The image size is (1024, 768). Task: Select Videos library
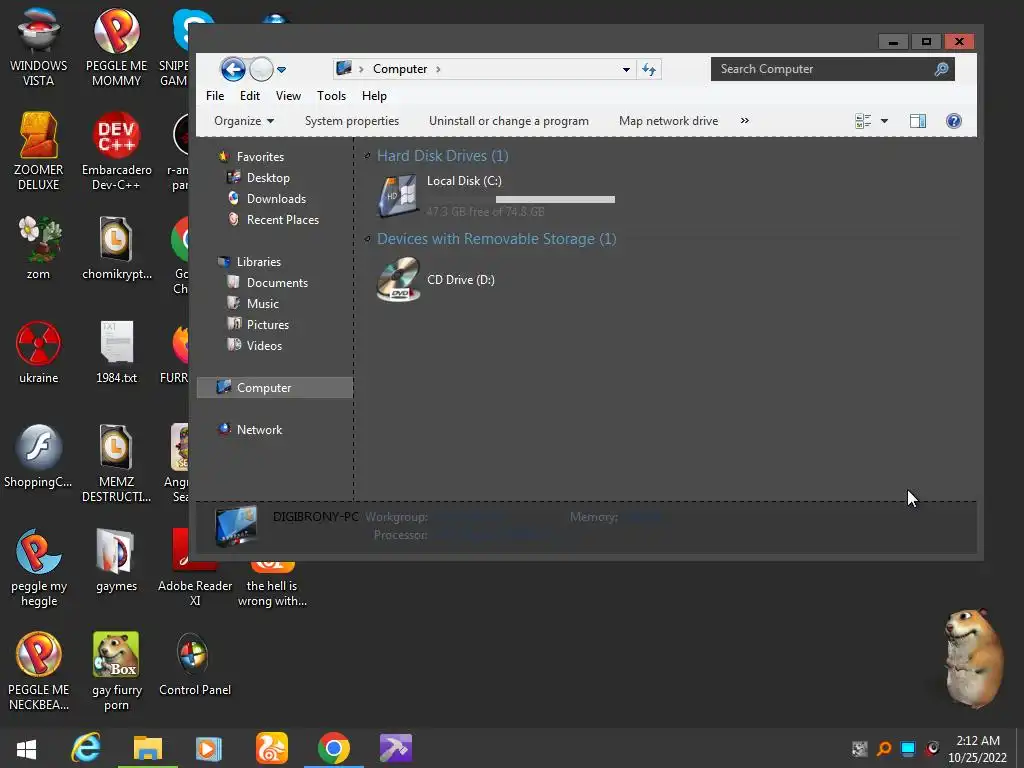(x=264, y=345)
